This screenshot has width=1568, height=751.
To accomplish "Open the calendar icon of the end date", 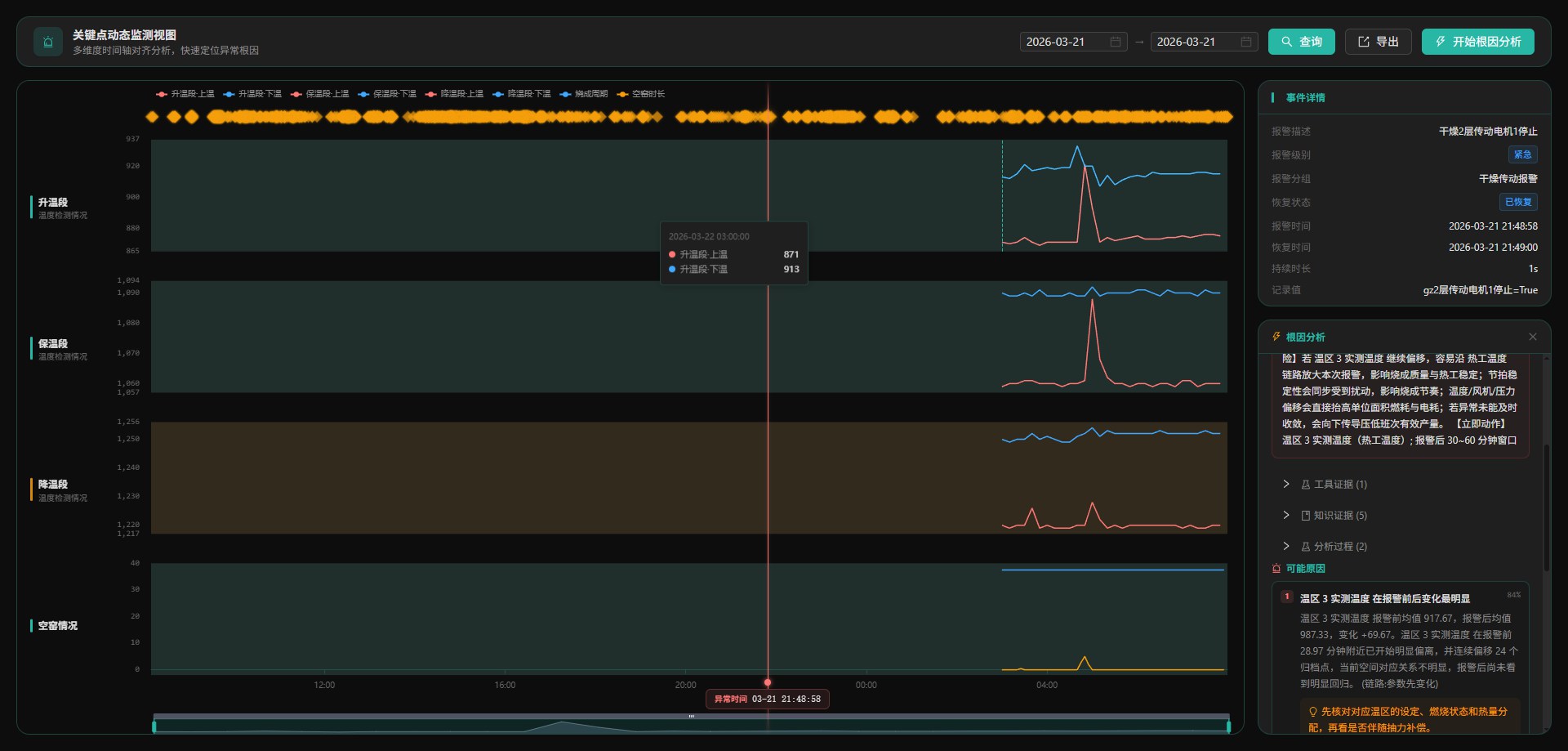I will click(x=1245, y=42).
